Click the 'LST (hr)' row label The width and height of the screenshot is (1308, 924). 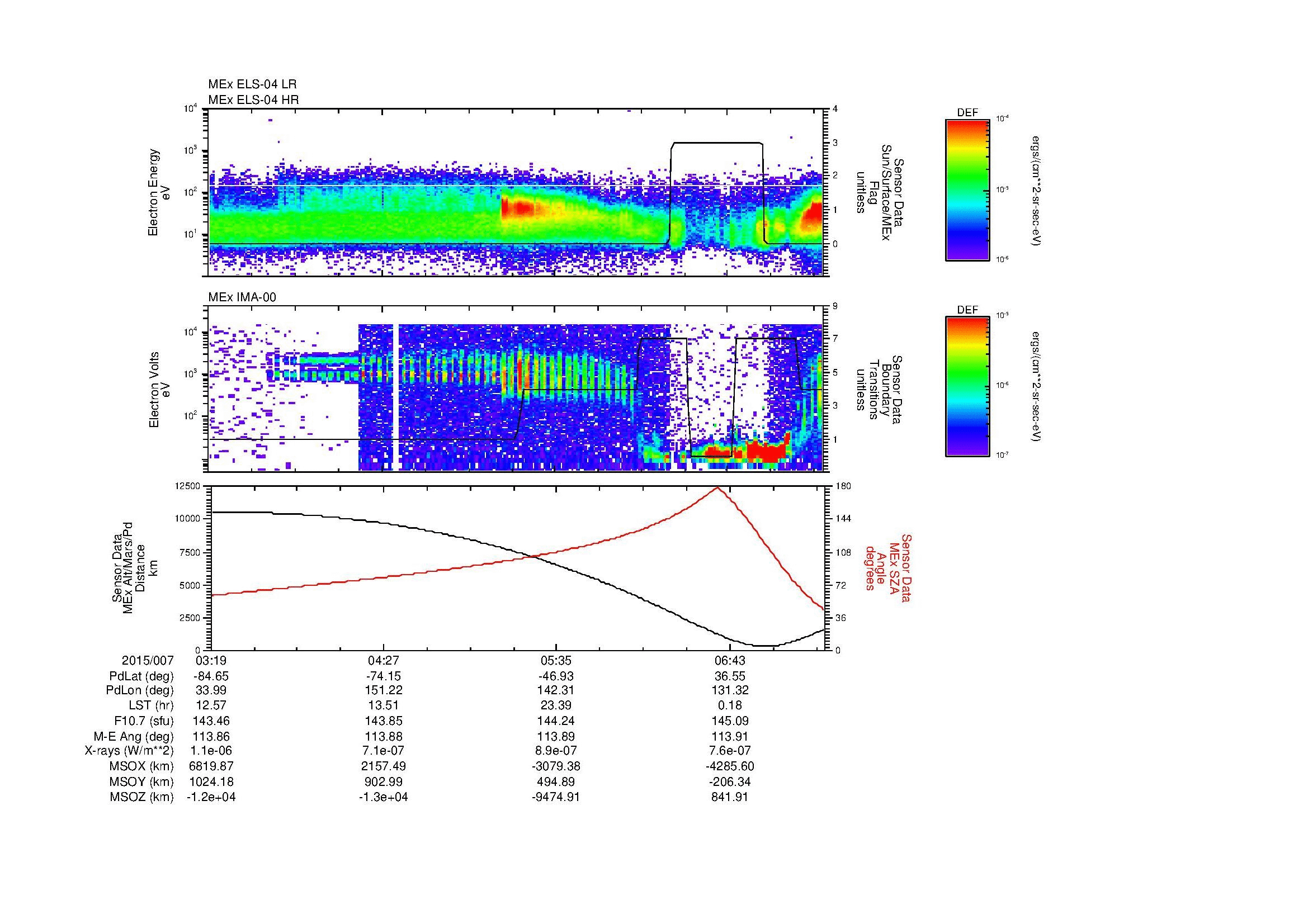pos(152,706)
